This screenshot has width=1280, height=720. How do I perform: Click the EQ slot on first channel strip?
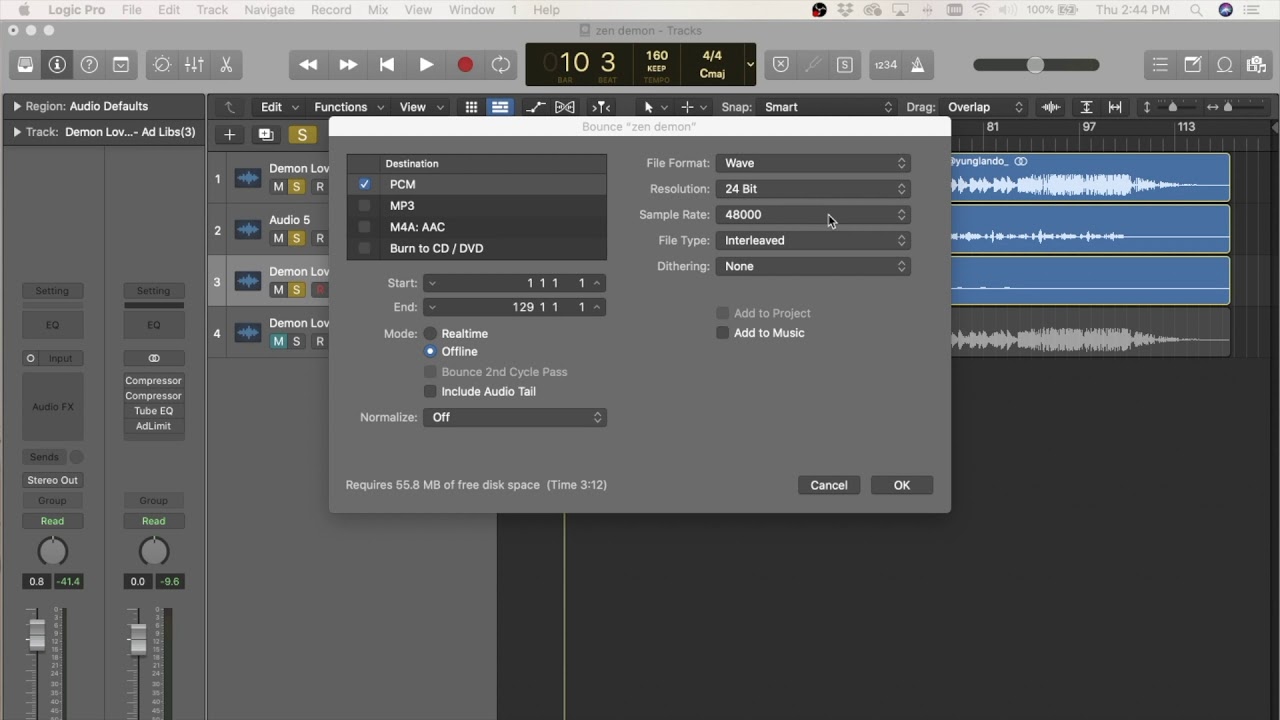click(x=52, y=325)
